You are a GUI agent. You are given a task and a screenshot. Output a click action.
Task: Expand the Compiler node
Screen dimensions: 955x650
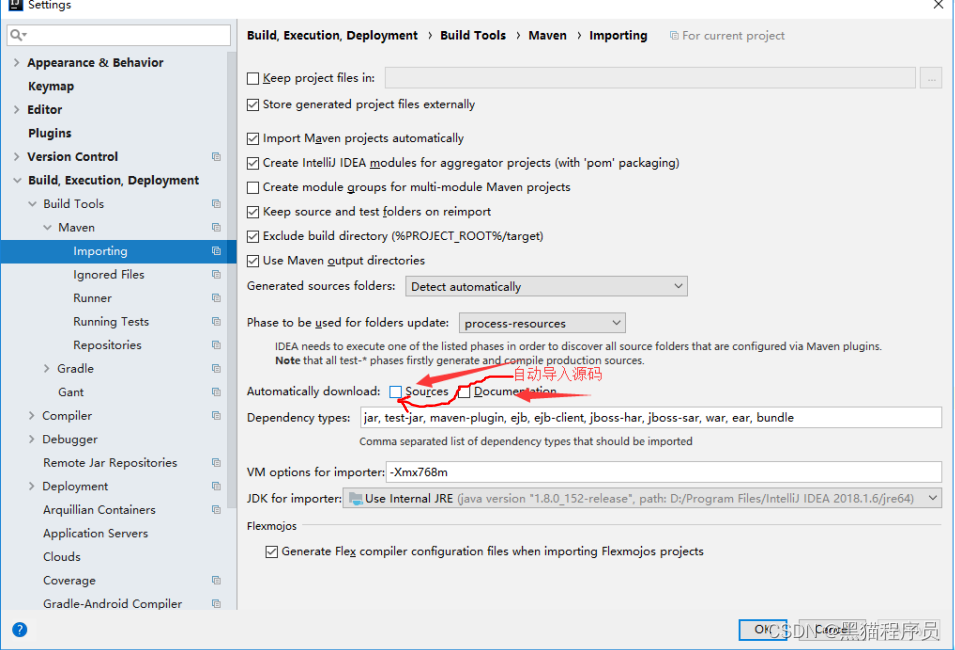coord(32,415)
